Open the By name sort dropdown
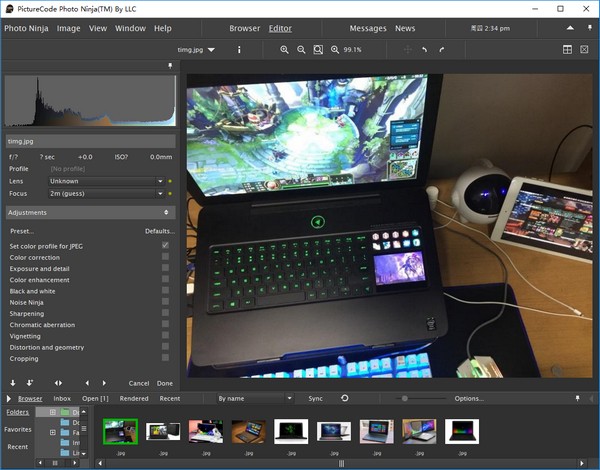Image resolution: width=600 pixels, height=470 pixels. (x=255, y=398)
